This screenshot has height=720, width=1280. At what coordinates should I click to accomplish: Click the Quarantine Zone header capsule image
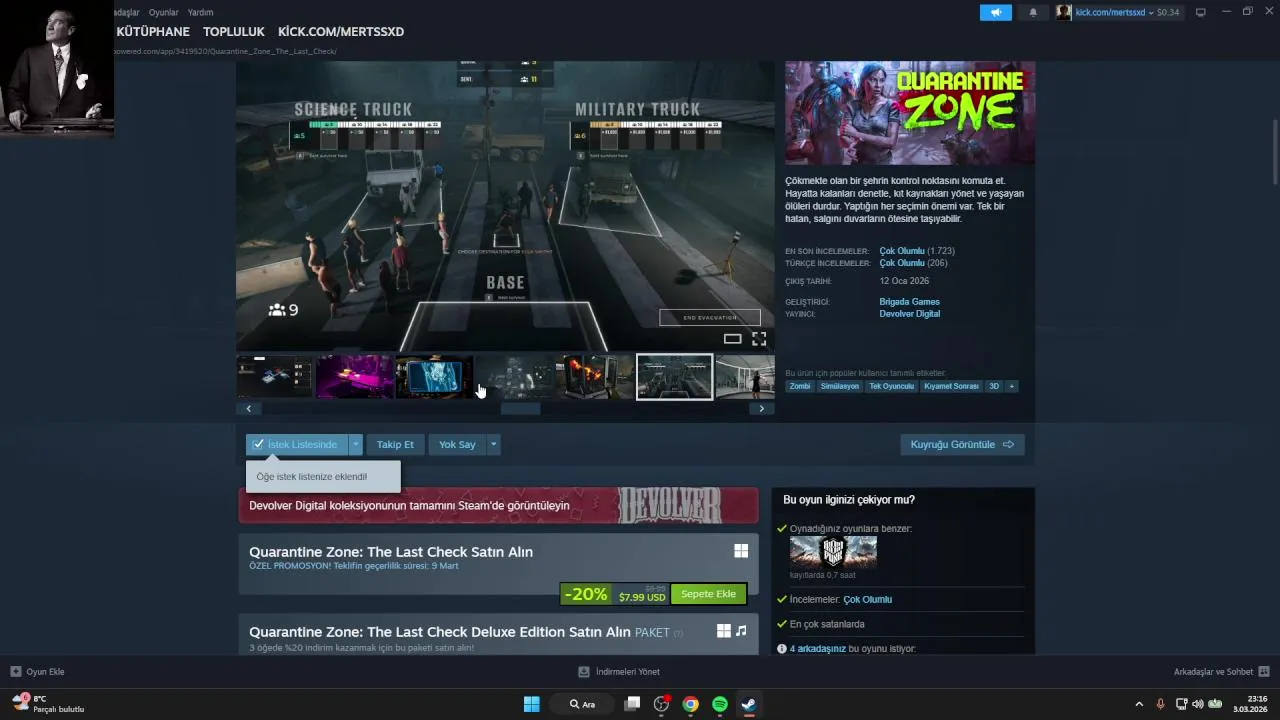coord(910,113)
